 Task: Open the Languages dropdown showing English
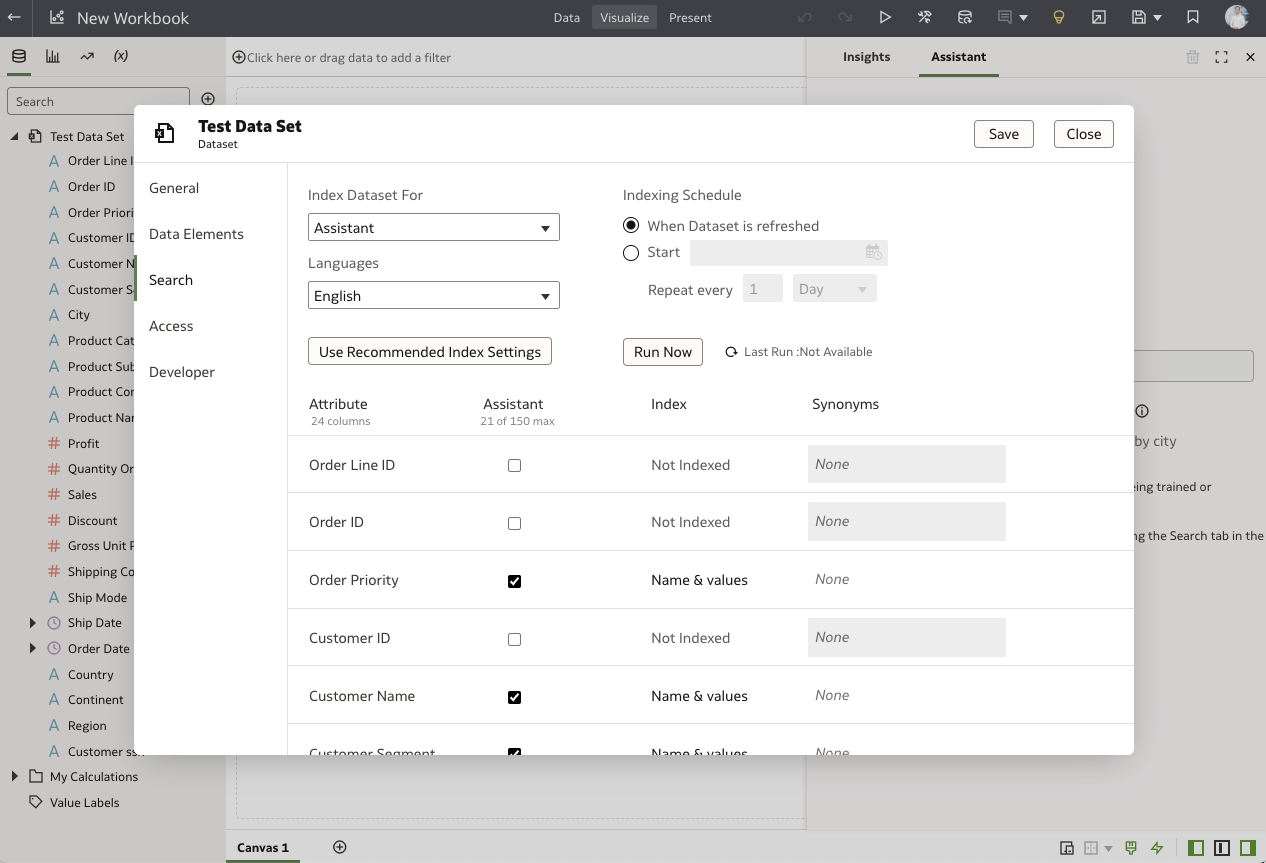click(x=433, y=295)
